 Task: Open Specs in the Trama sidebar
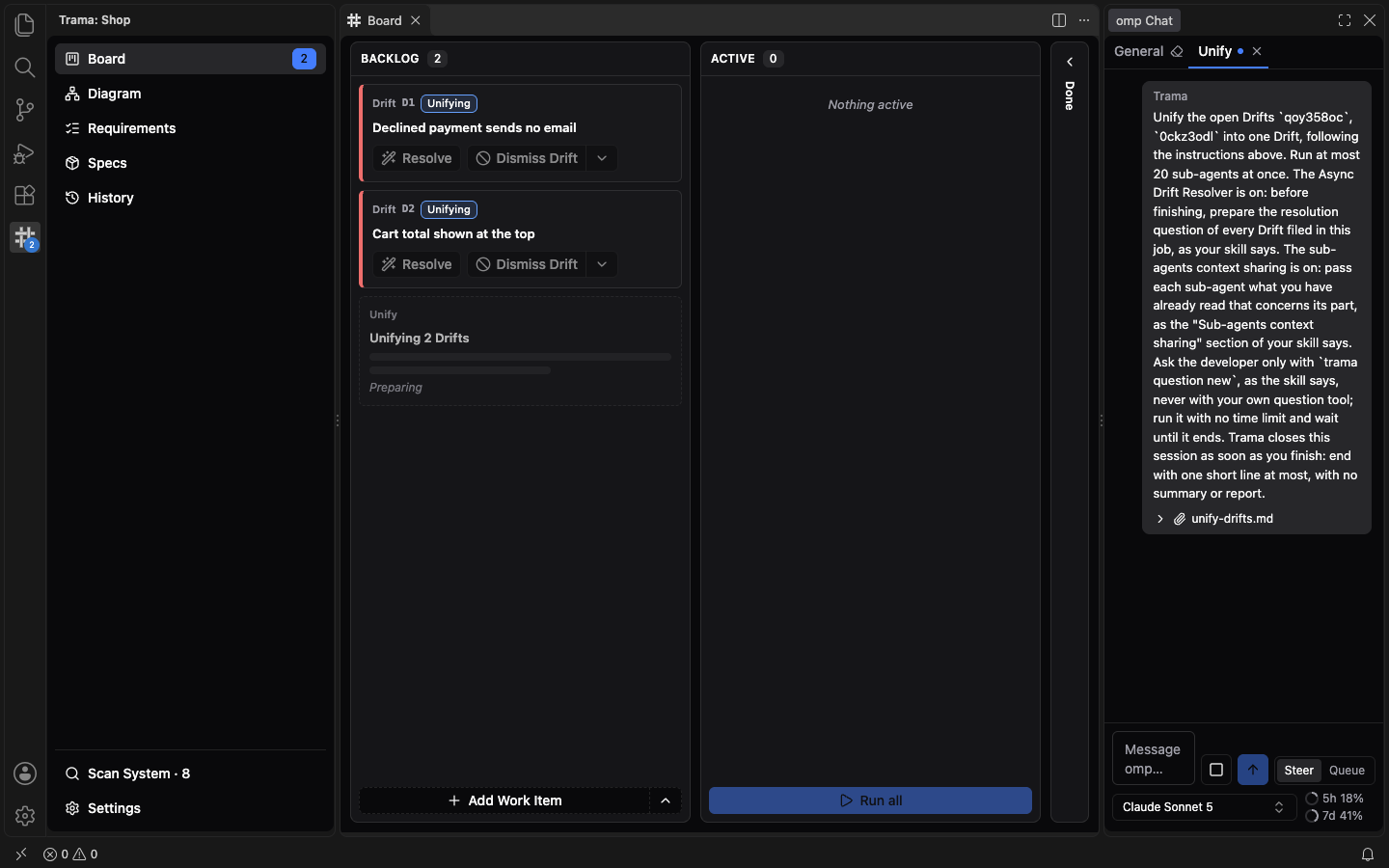click(190, 163)
